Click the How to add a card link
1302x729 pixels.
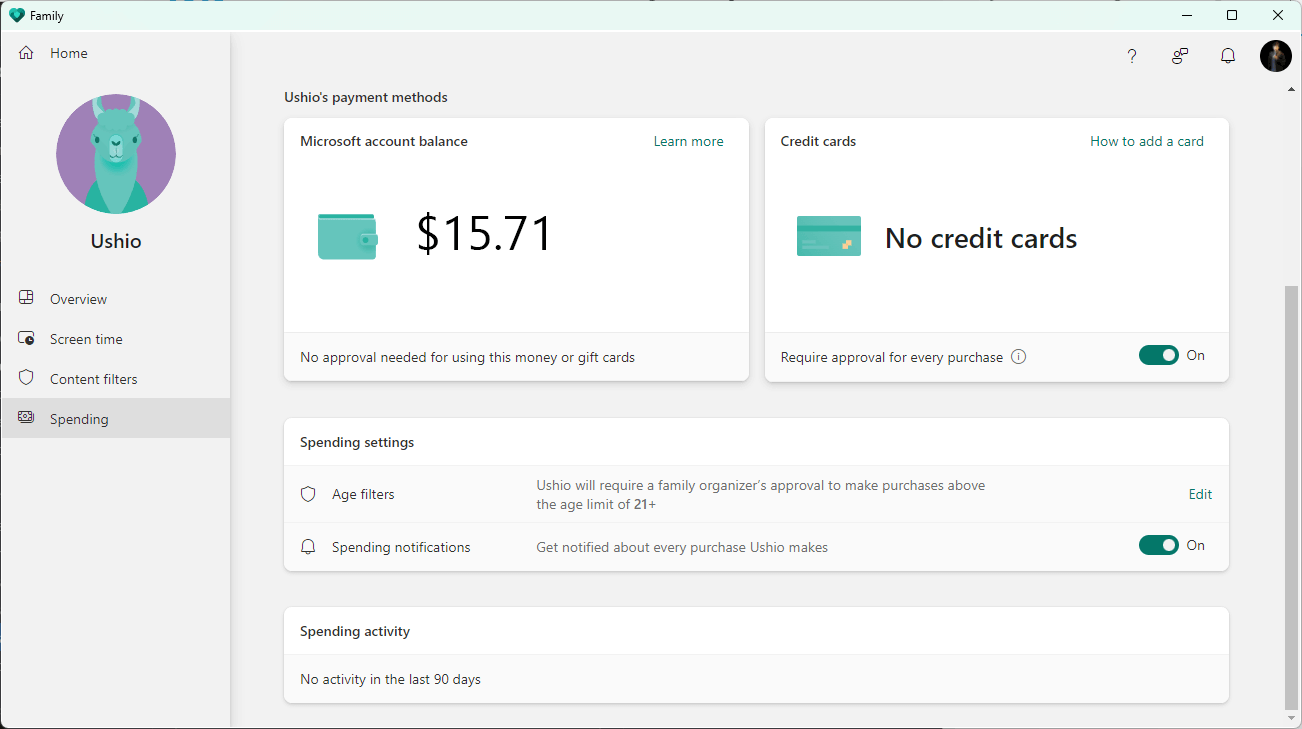coord(1147,141)
